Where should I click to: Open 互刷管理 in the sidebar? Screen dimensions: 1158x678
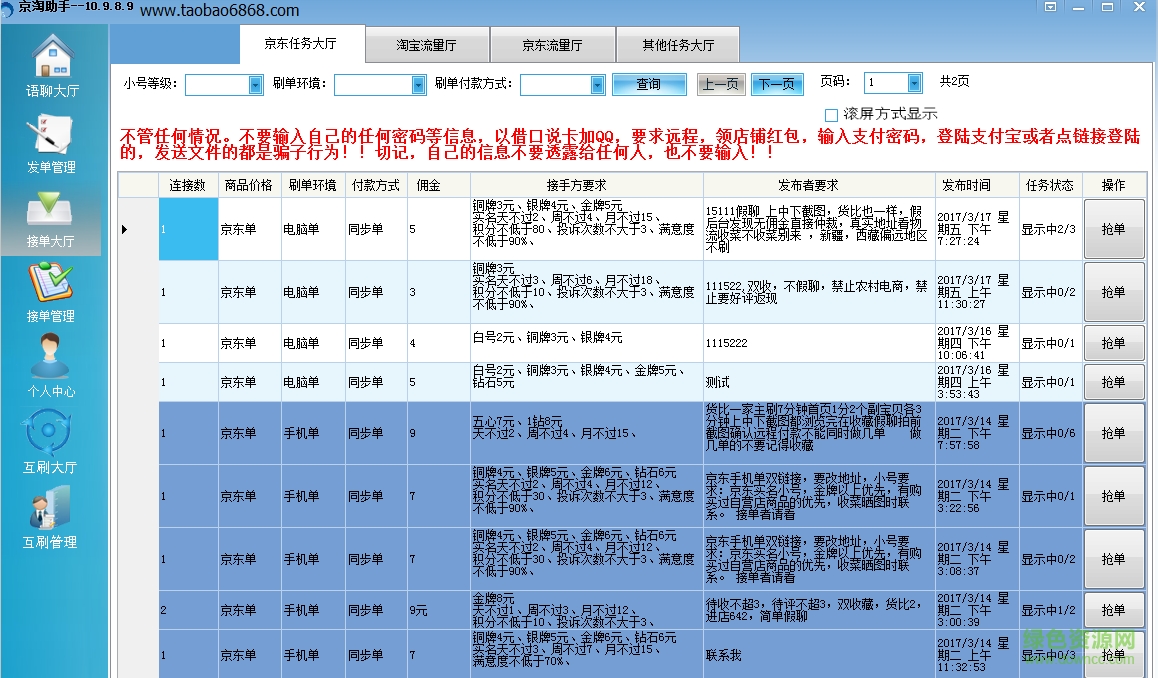click(51, 517)
